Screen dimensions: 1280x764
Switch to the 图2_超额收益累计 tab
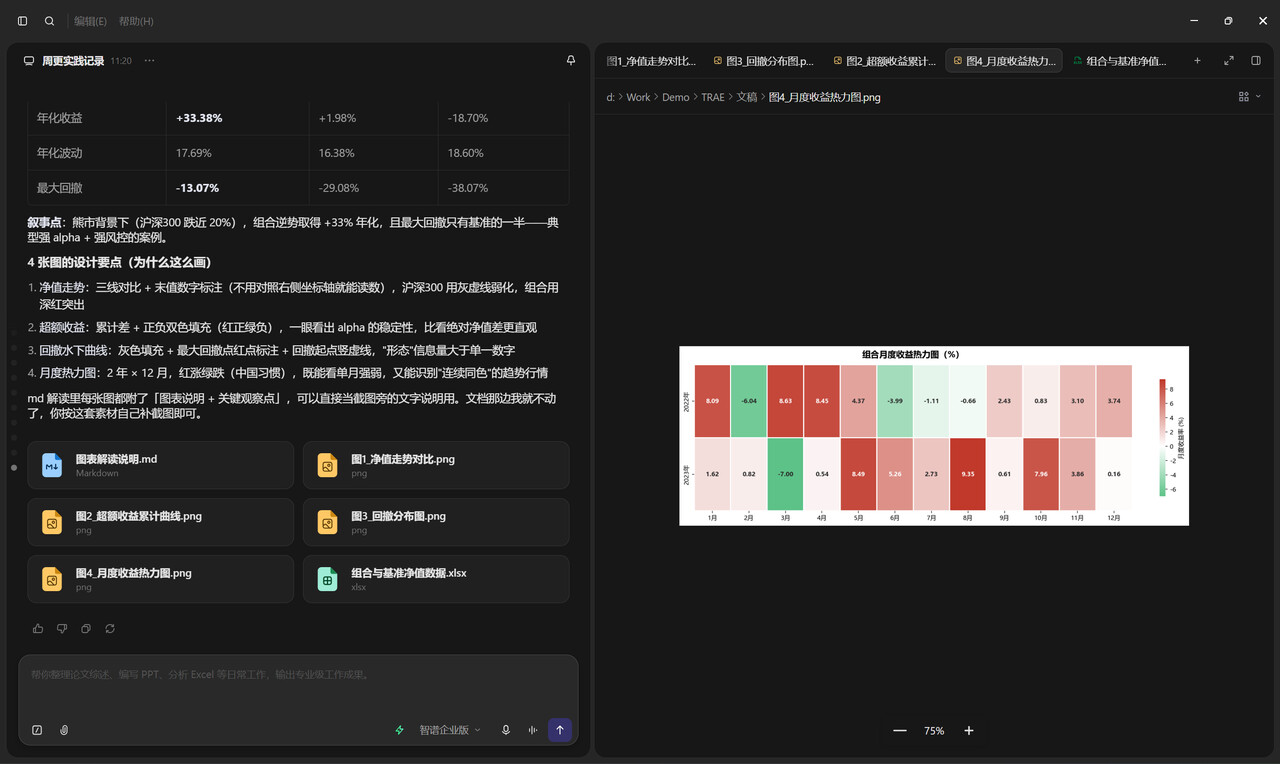pos(884,61)
